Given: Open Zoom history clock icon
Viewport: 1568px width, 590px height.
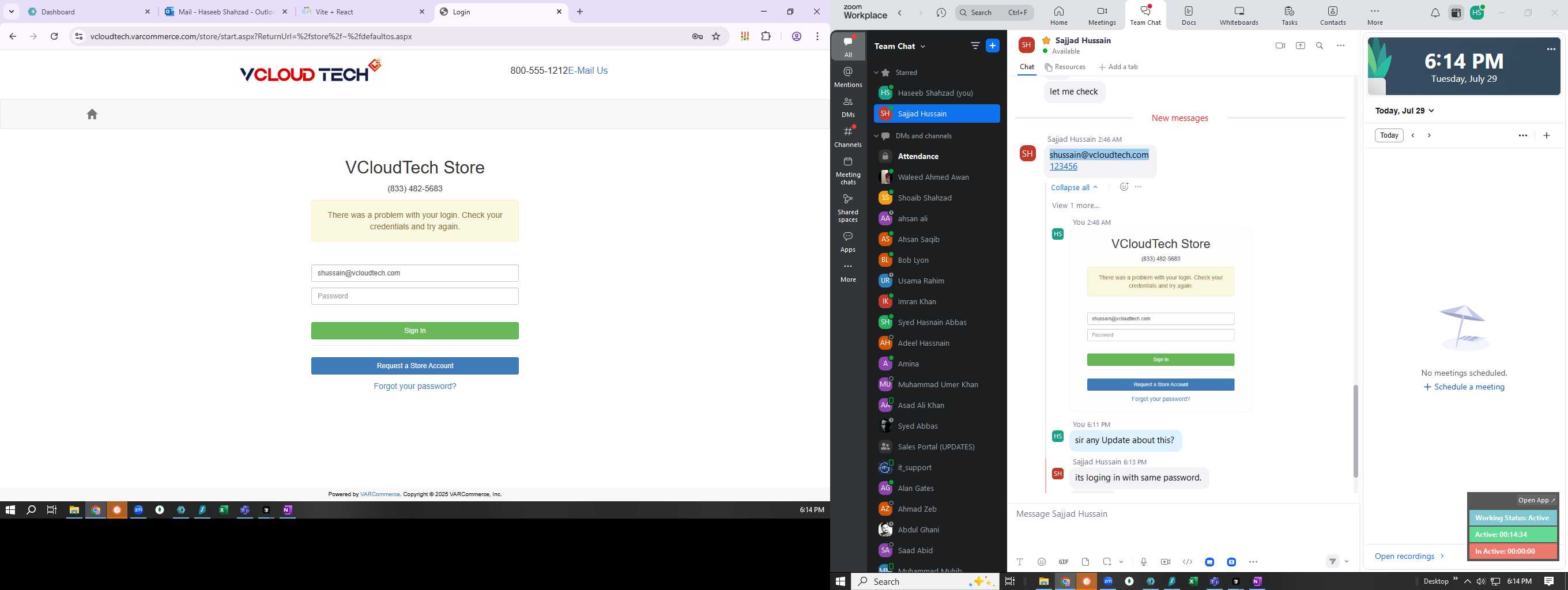Looking at the screenshot, I should (941, 13).
